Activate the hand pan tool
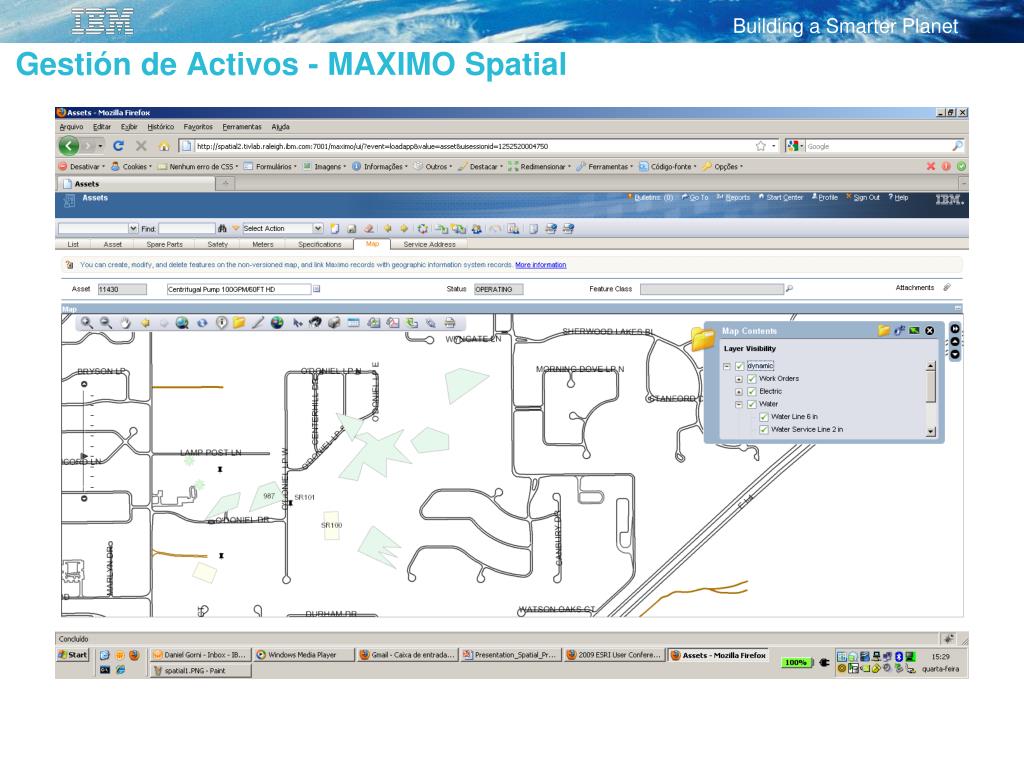The width and height of the screenshot is (1024, 768). 125,323
